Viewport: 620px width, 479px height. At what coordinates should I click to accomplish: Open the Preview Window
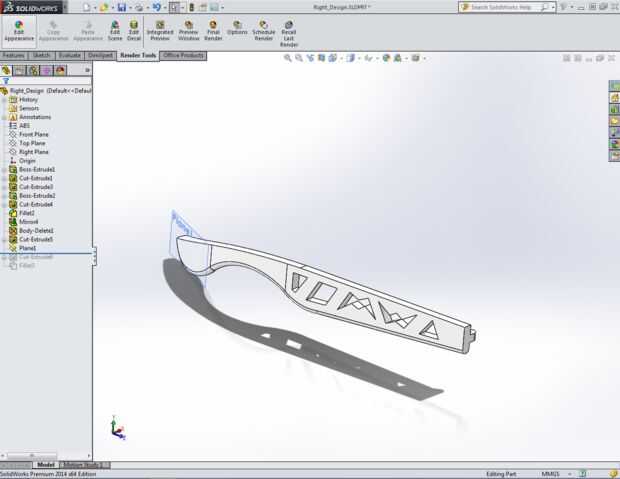point(189,31)
